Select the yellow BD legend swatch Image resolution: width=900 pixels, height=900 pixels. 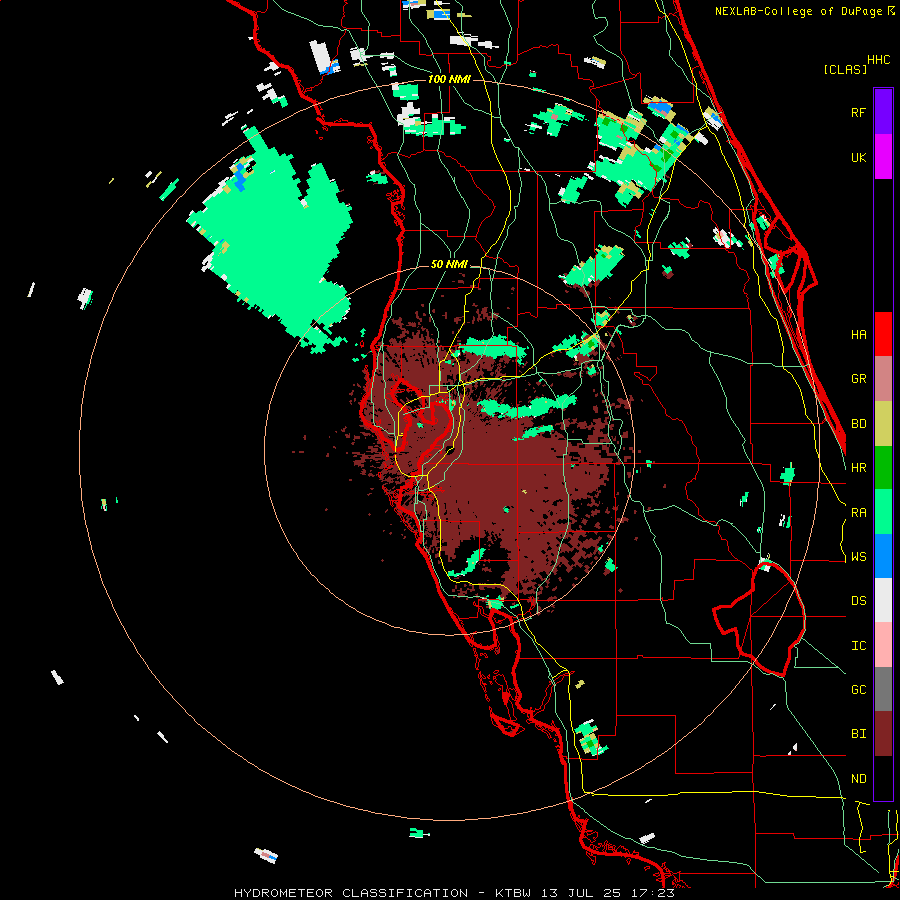(883, 424)
